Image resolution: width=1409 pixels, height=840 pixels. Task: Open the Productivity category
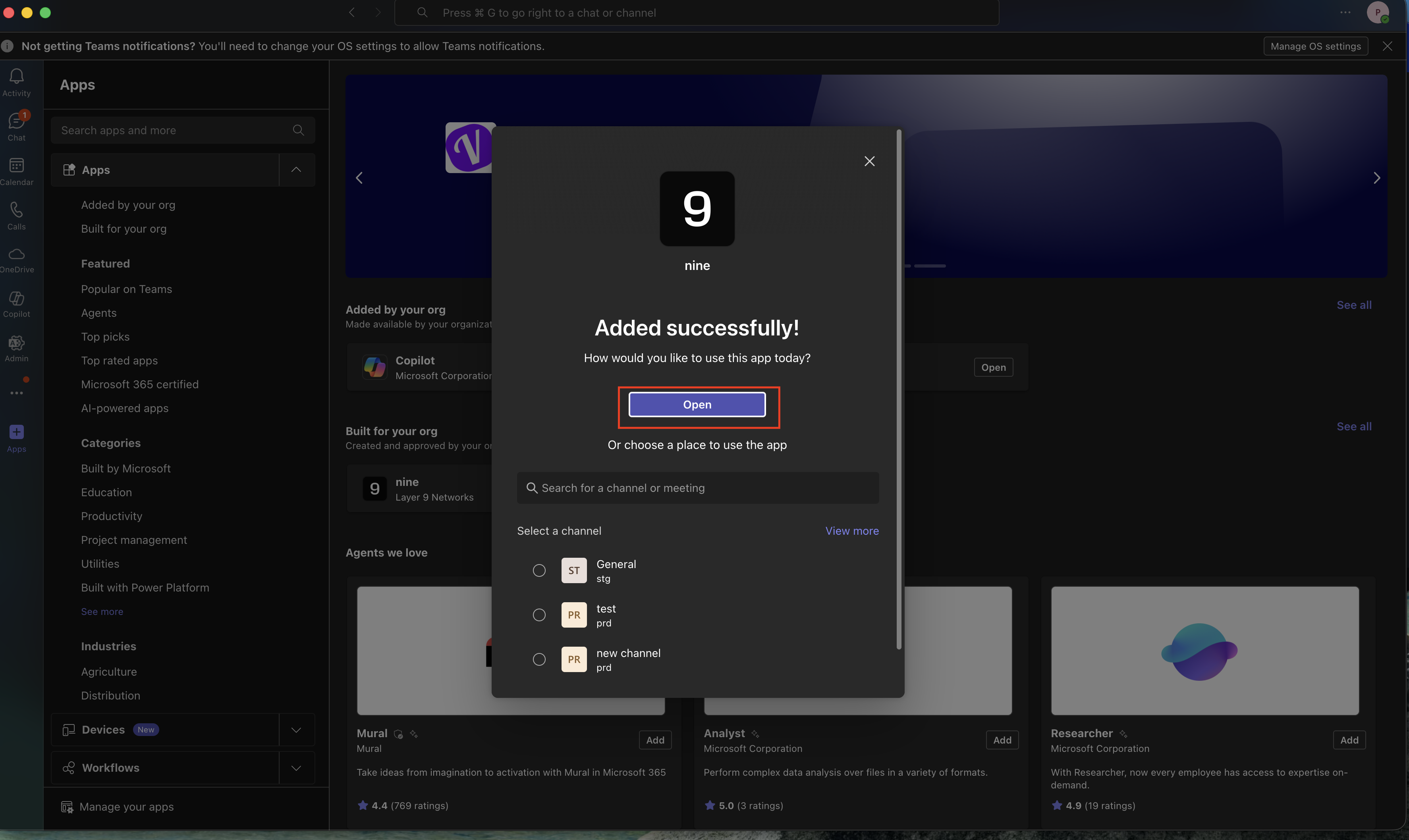(x=112, y=516)
